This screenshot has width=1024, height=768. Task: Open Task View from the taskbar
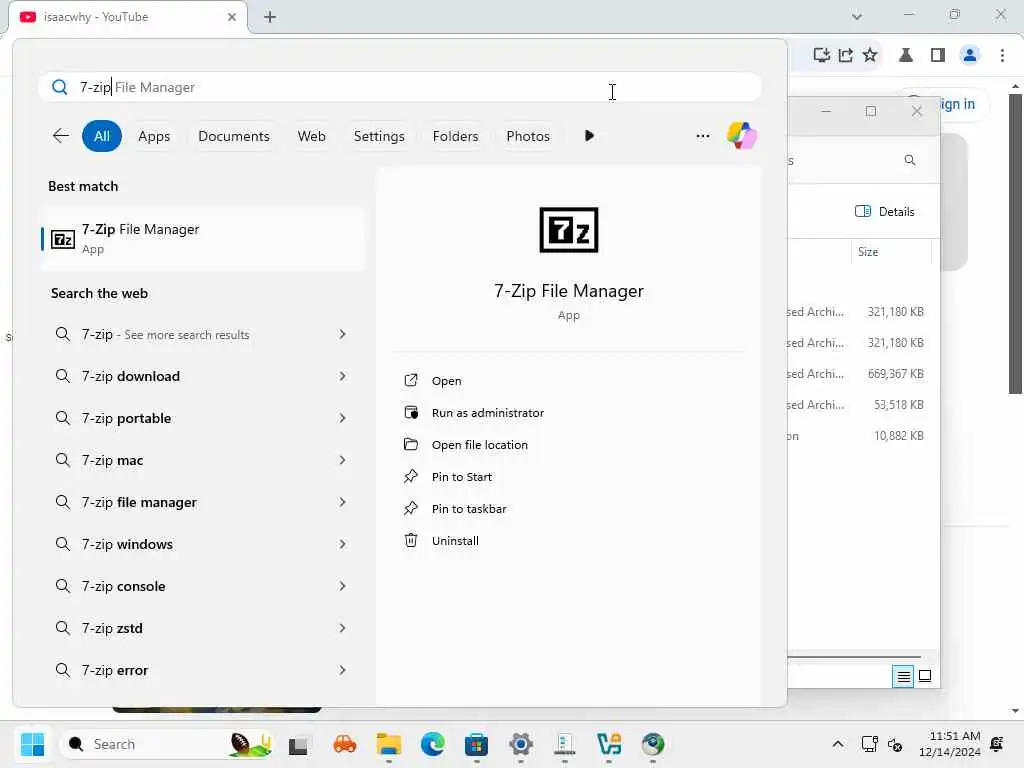[298, 744]
